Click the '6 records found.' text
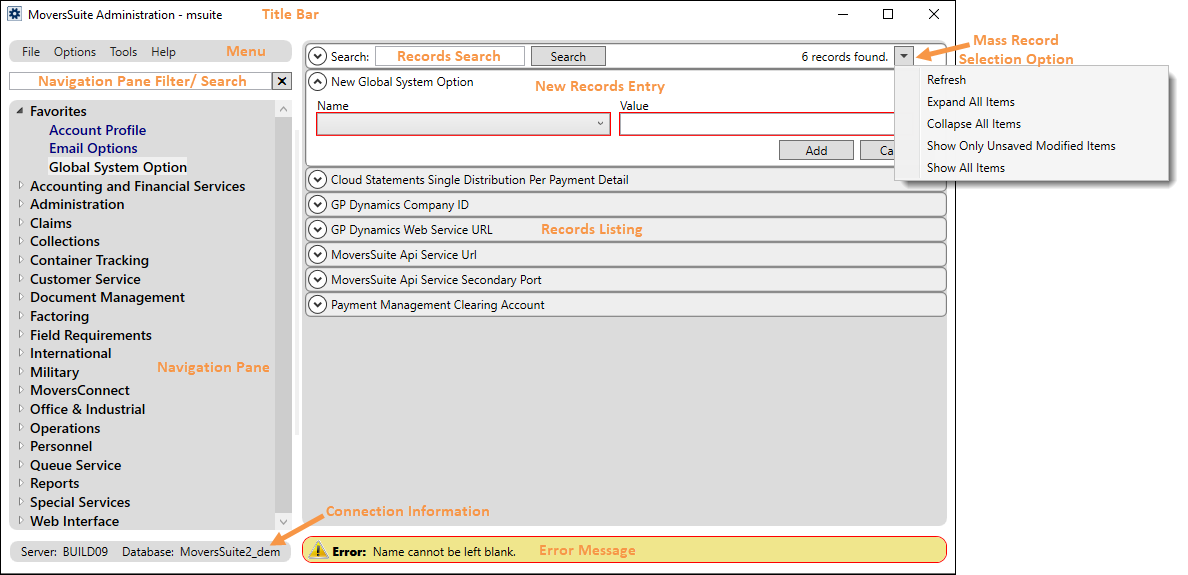 (844, 56)
